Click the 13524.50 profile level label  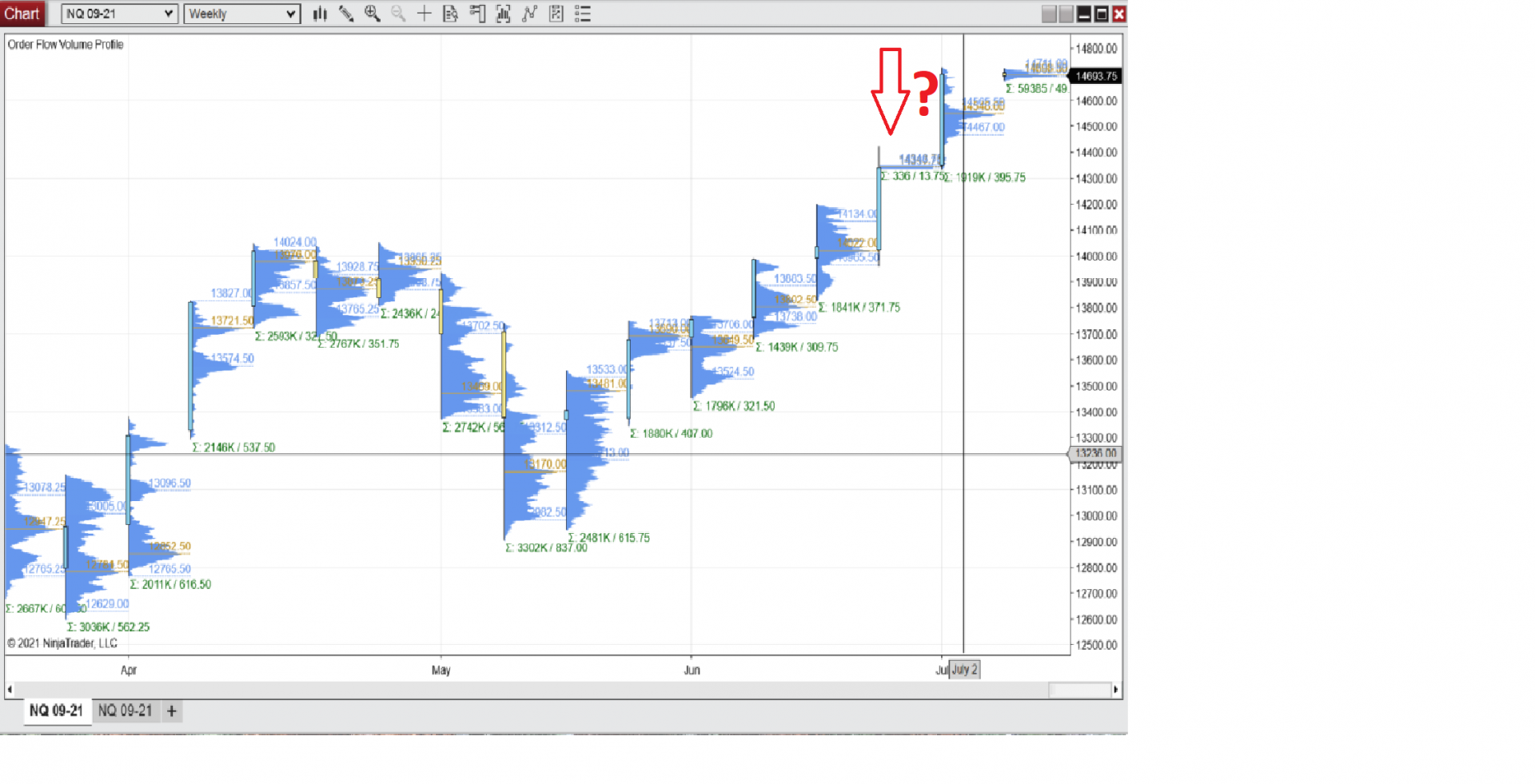[x=733, y=372]
